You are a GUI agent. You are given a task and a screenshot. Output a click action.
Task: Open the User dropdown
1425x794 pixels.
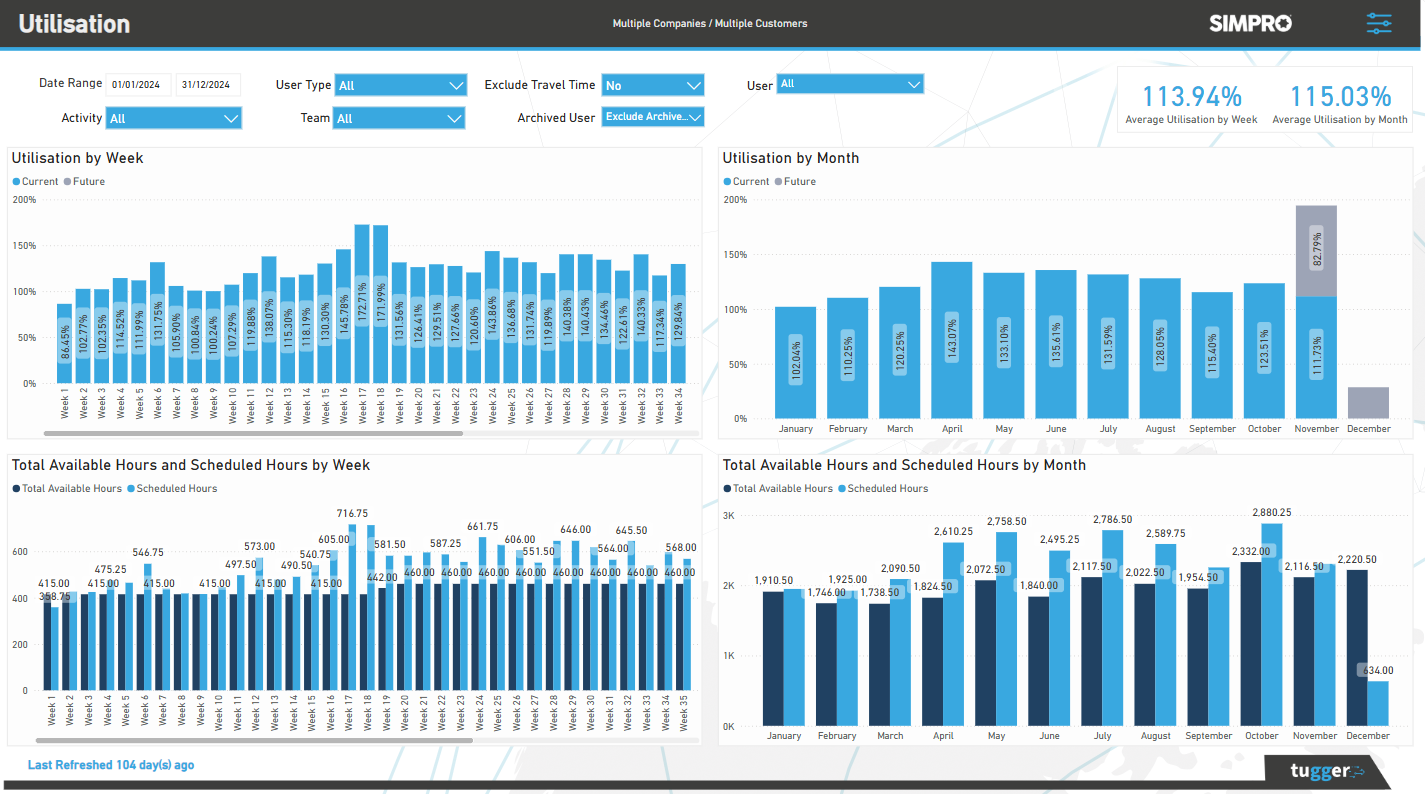tap(849, 84)
